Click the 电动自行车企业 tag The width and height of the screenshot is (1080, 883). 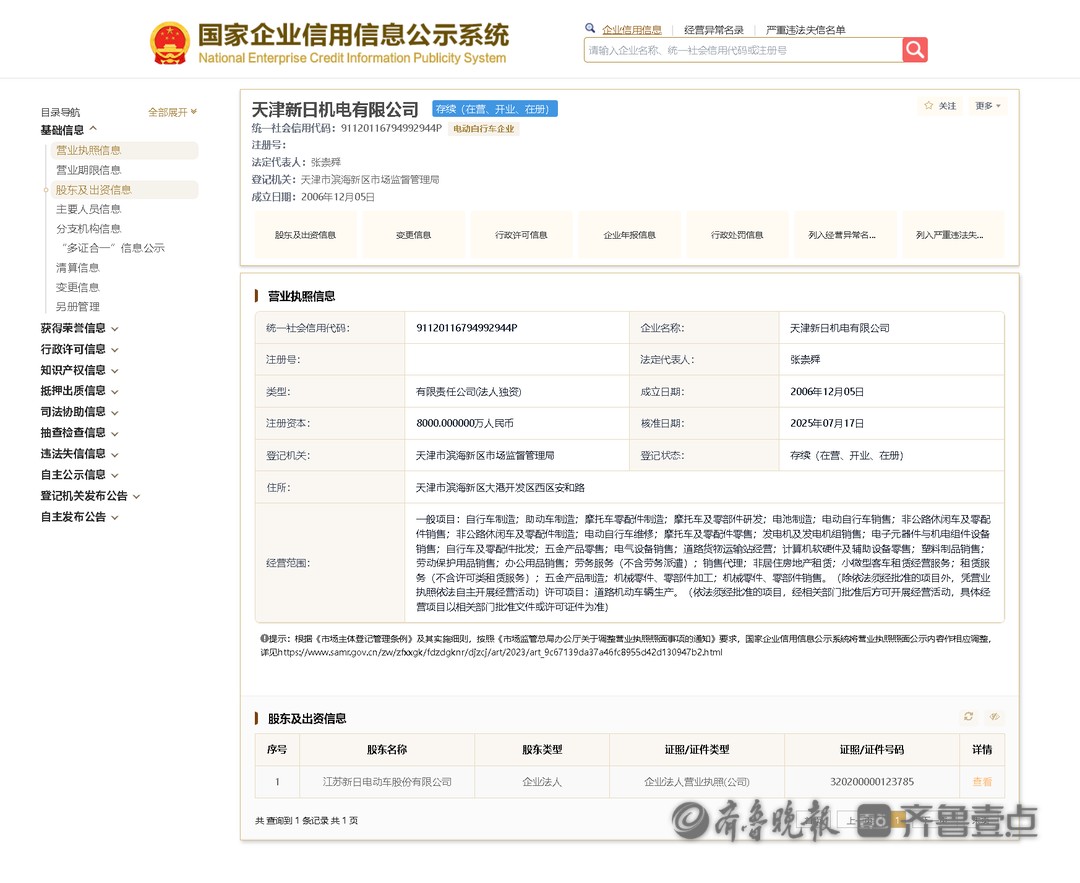pyautogui.click(x=484, y=129)
